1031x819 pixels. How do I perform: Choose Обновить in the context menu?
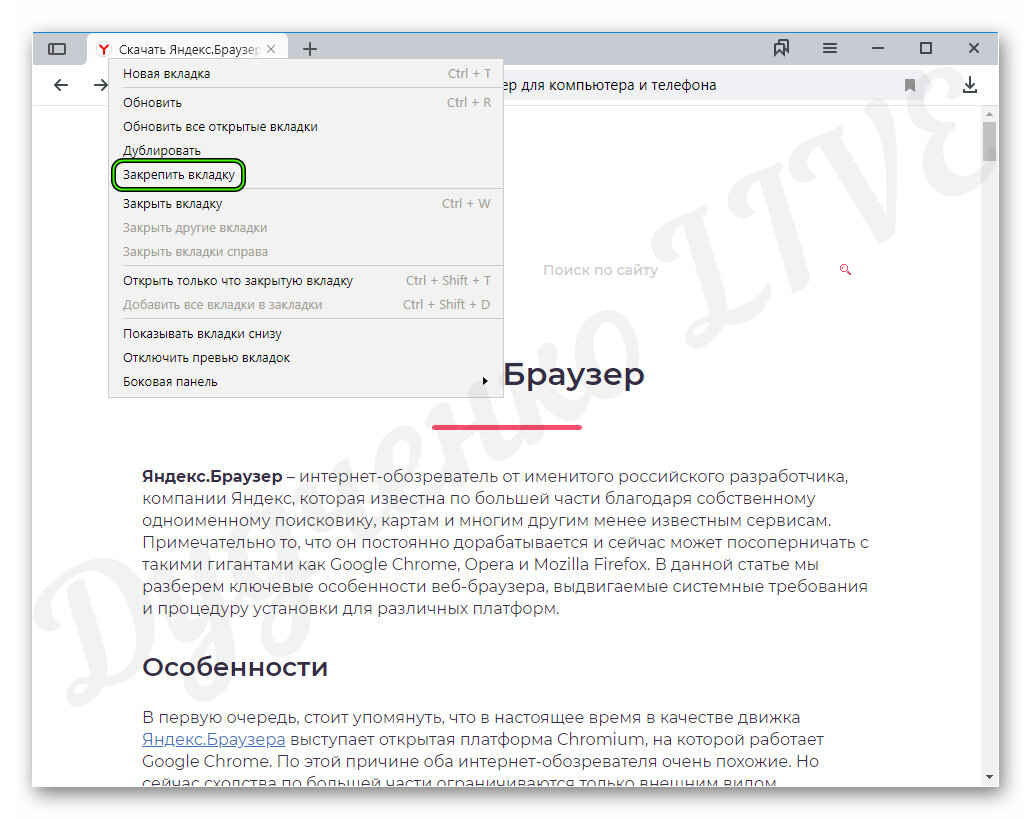tap(306, 103)
